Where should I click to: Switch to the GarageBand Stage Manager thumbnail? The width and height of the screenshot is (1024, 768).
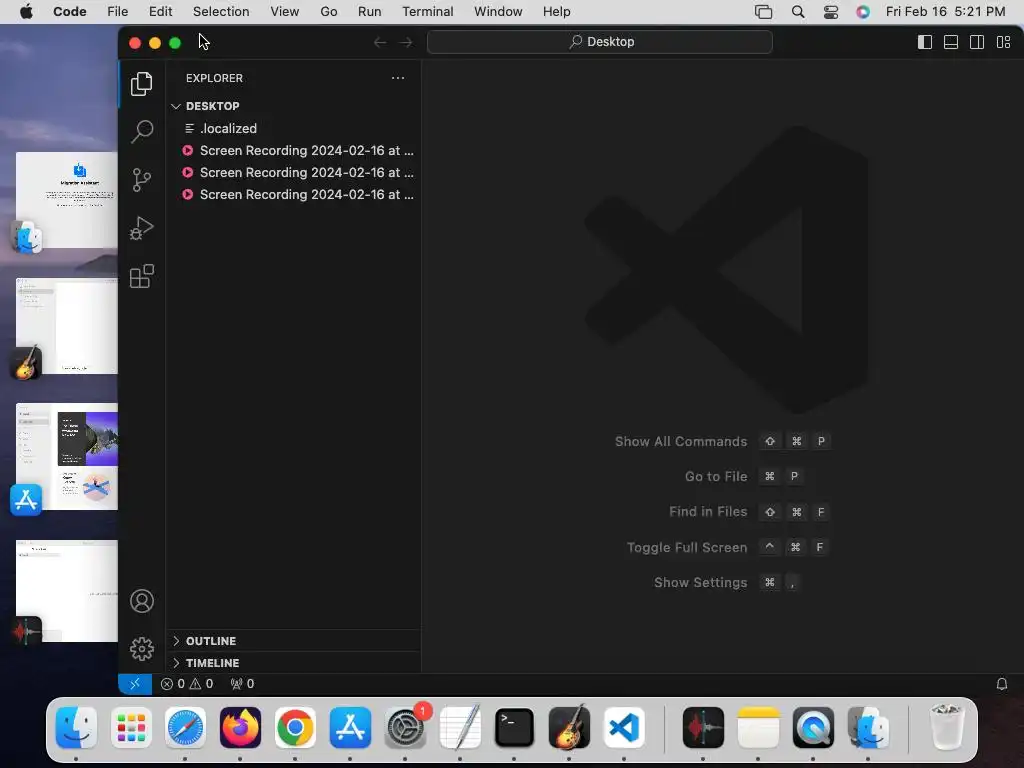pos(67,326)
